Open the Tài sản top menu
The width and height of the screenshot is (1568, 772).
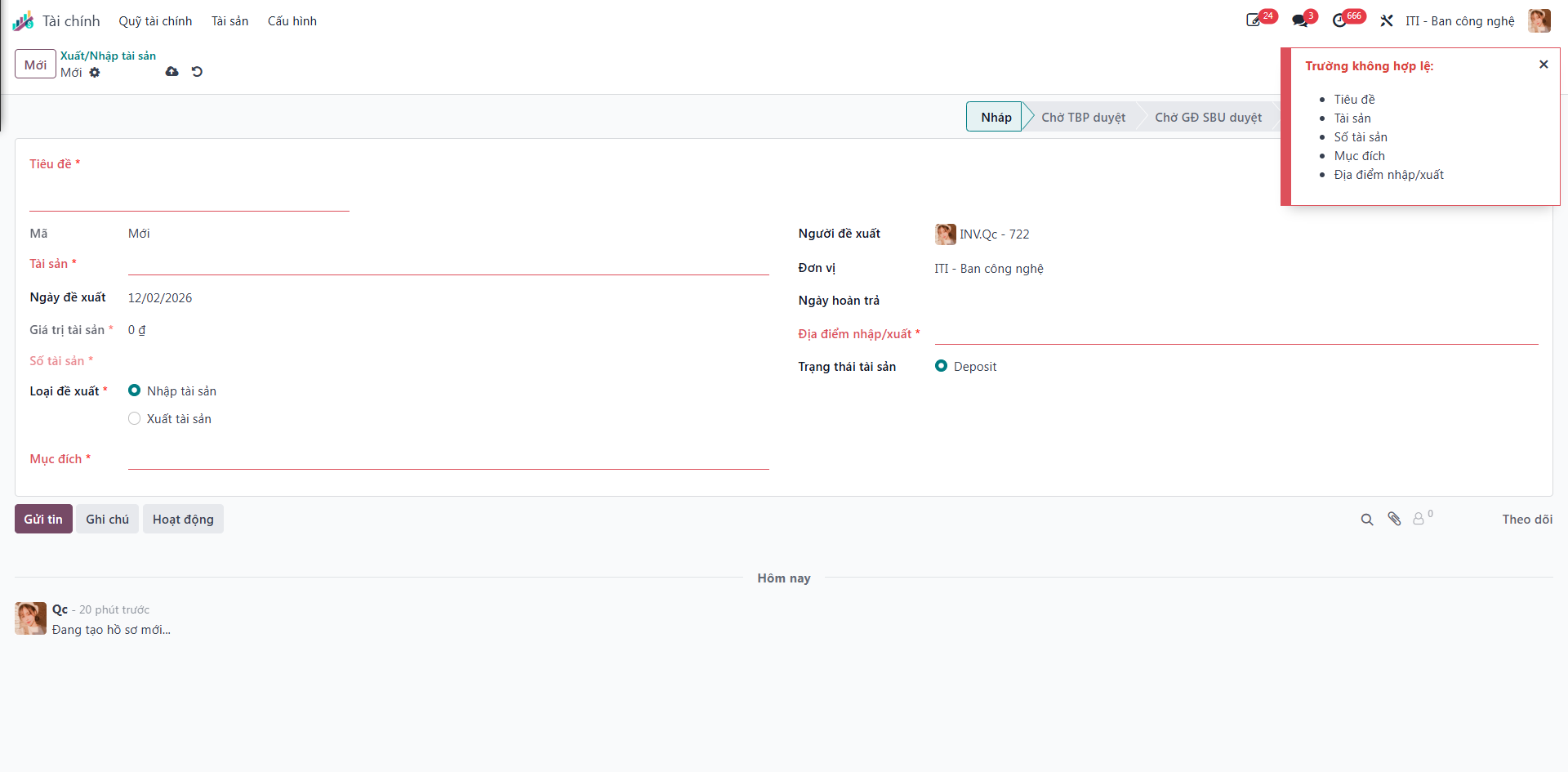click(229, 21)
